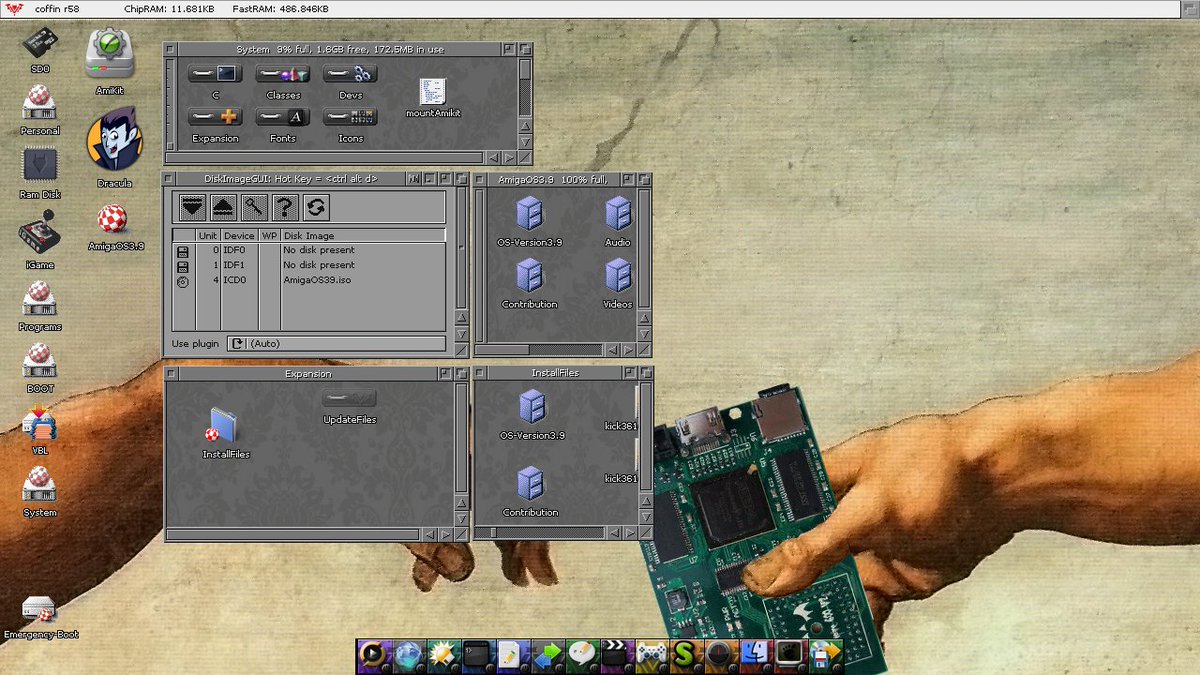This screenshot has height=675, width=1200.
Task: Open the Personal drive icon
Action: [x=40, y=110]
